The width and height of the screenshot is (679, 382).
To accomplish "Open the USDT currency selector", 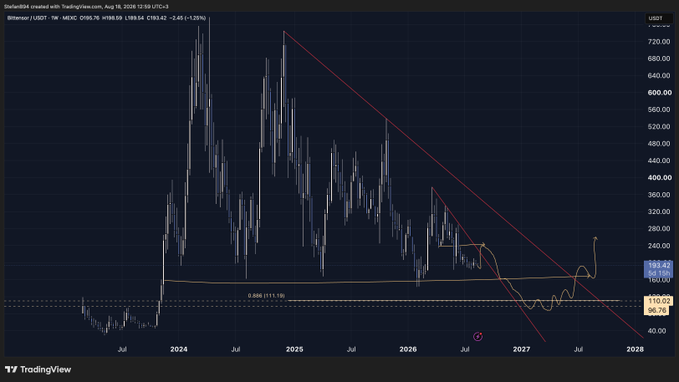I will tap(659, 18).
